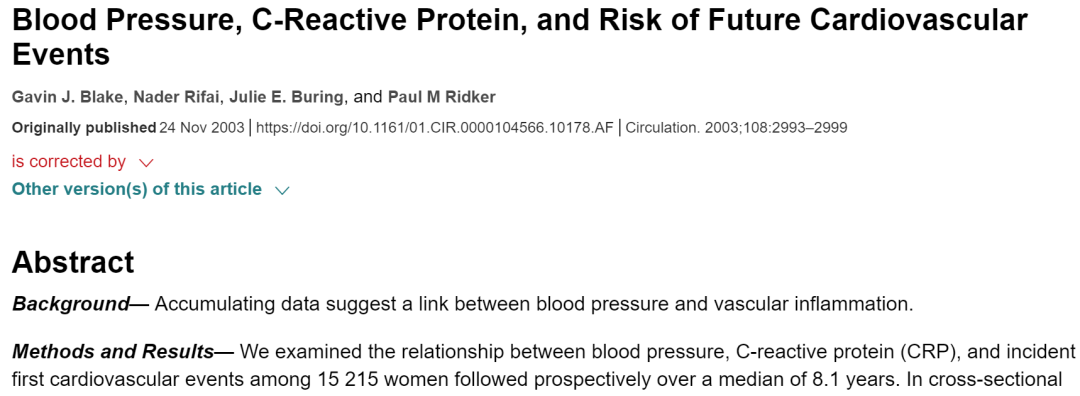Viewport: 1080px width, 396px height.
Task: Follow the doi.org article link
Action: pos(435,128)
